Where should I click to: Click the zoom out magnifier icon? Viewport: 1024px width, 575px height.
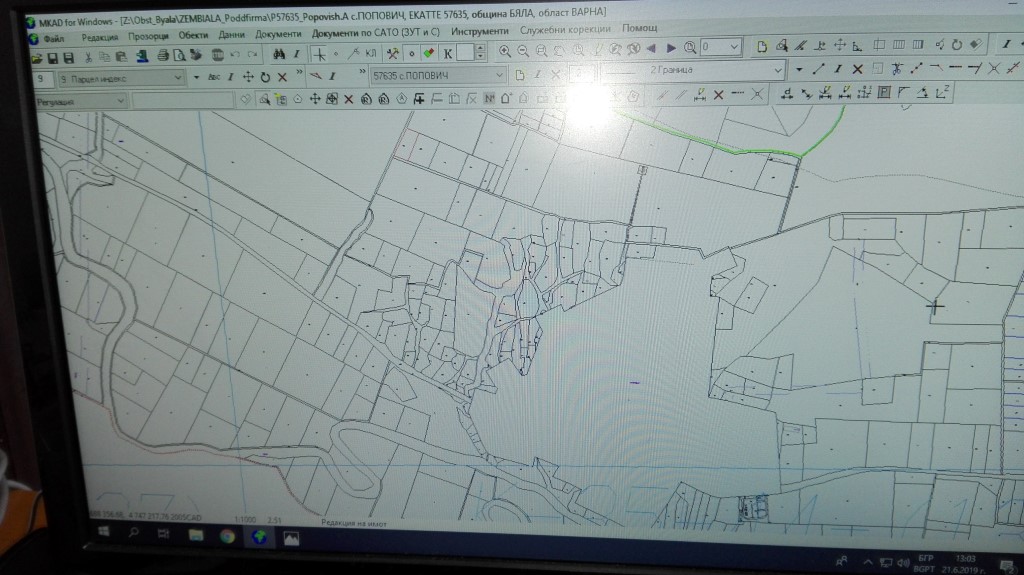point(523,50)
